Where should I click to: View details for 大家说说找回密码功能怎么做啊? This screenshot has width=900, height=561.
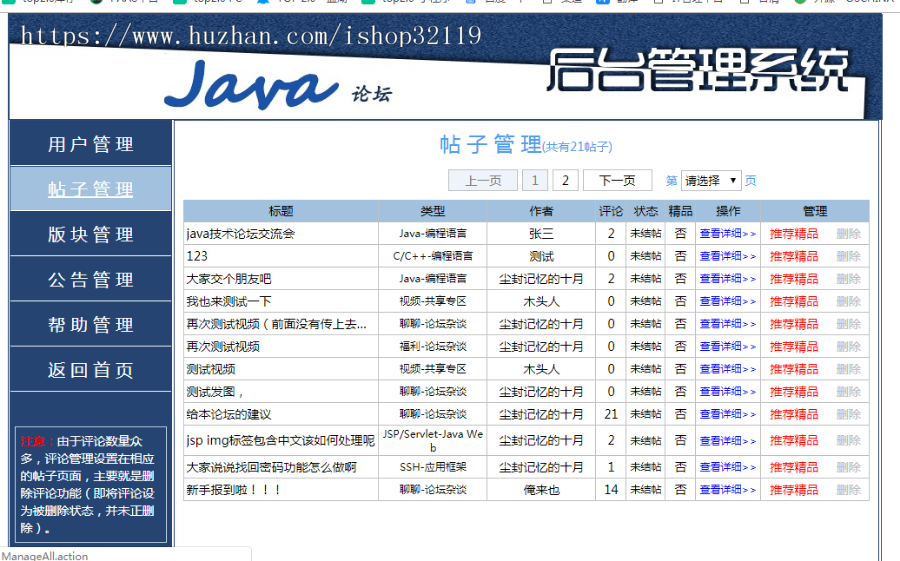coord(728,467)
